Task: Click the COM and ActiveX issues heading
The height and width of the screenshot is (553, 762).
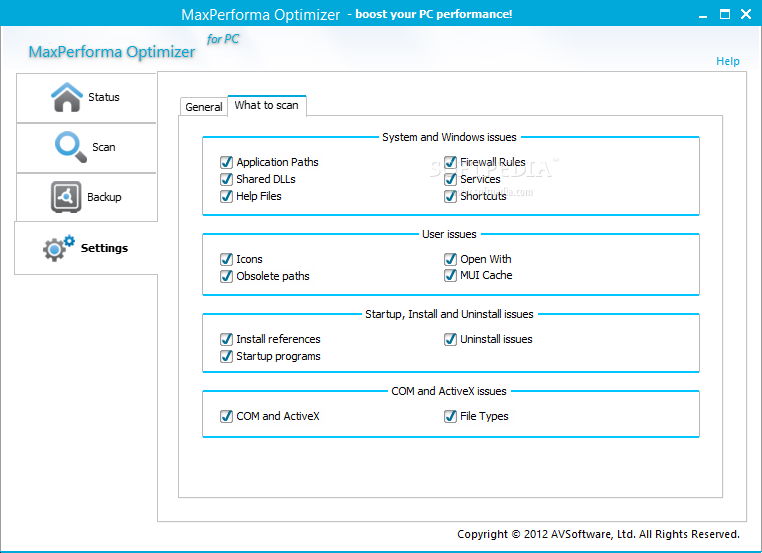Action: pos(449,391)
